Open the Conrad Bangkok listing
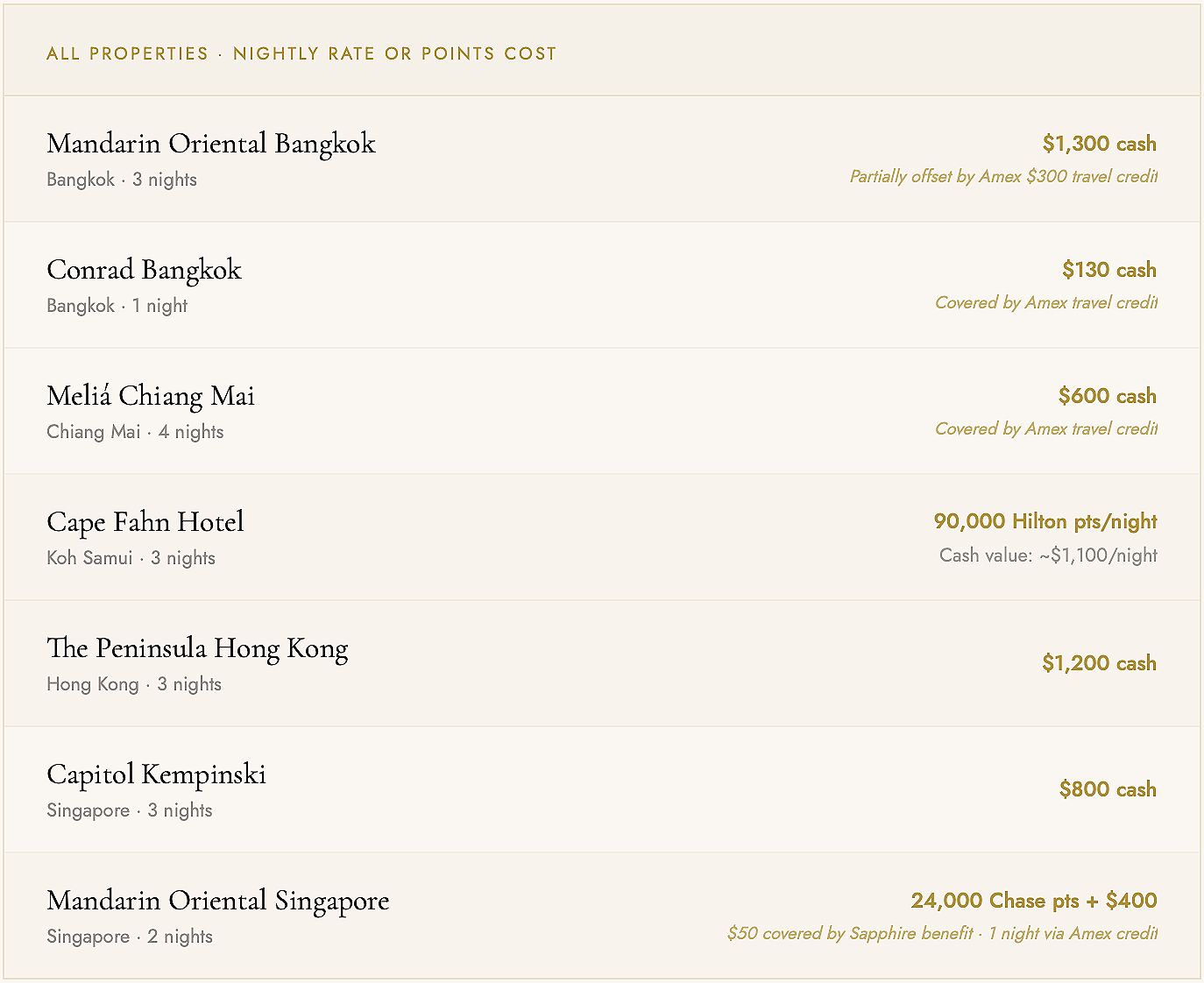This screenshot has height=983, width=1204. [x=602, y=285]
